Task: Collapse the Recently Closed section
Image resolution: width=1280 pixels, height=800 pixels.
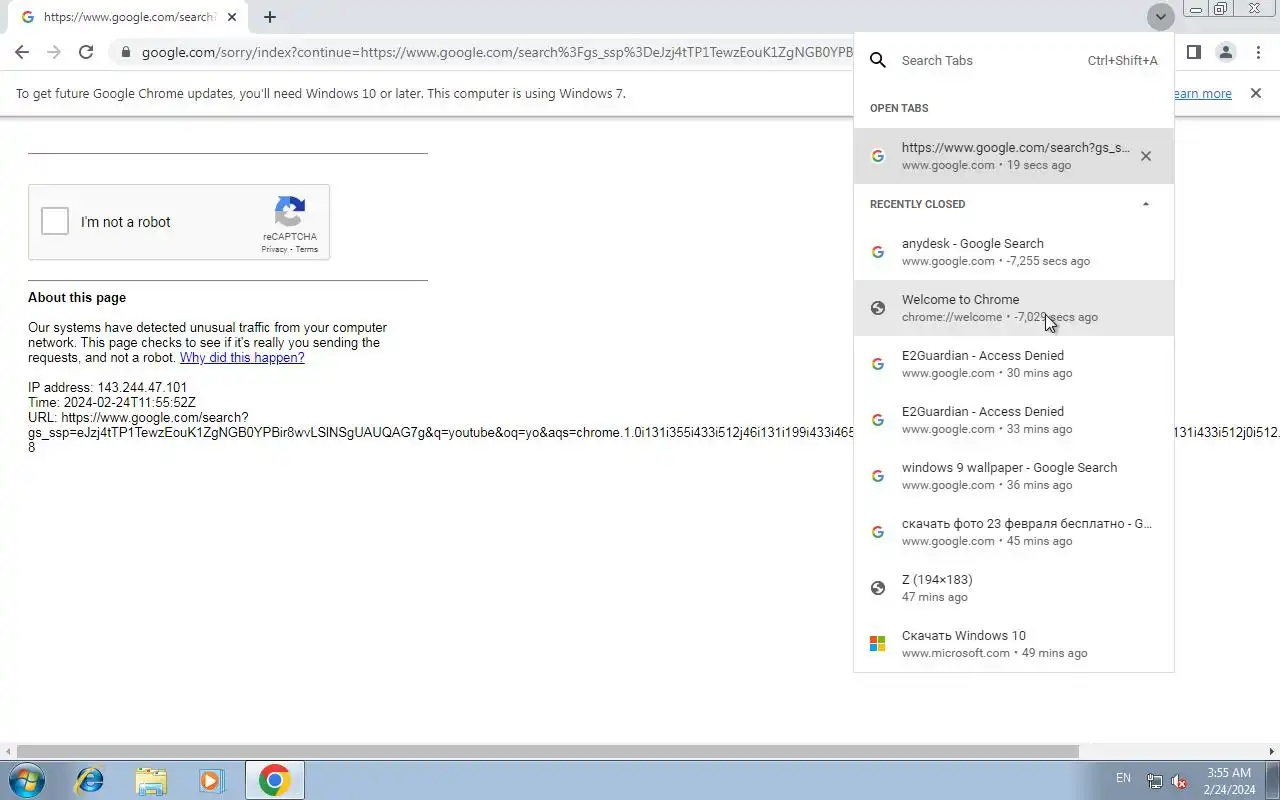Action: [x=1146, y=204]
